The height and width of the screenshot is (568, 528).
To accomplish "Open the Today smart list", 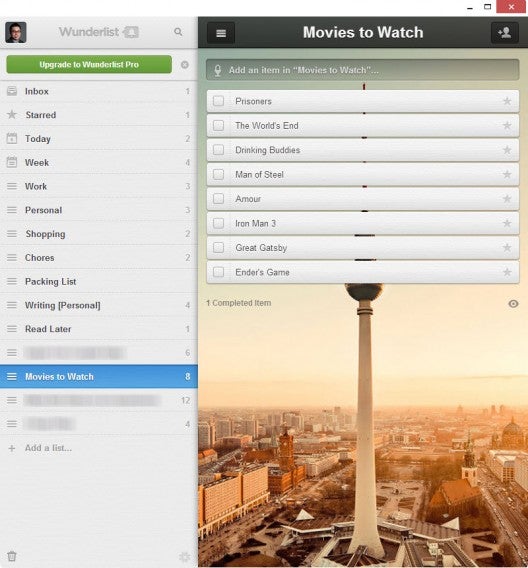I will 99,139.
